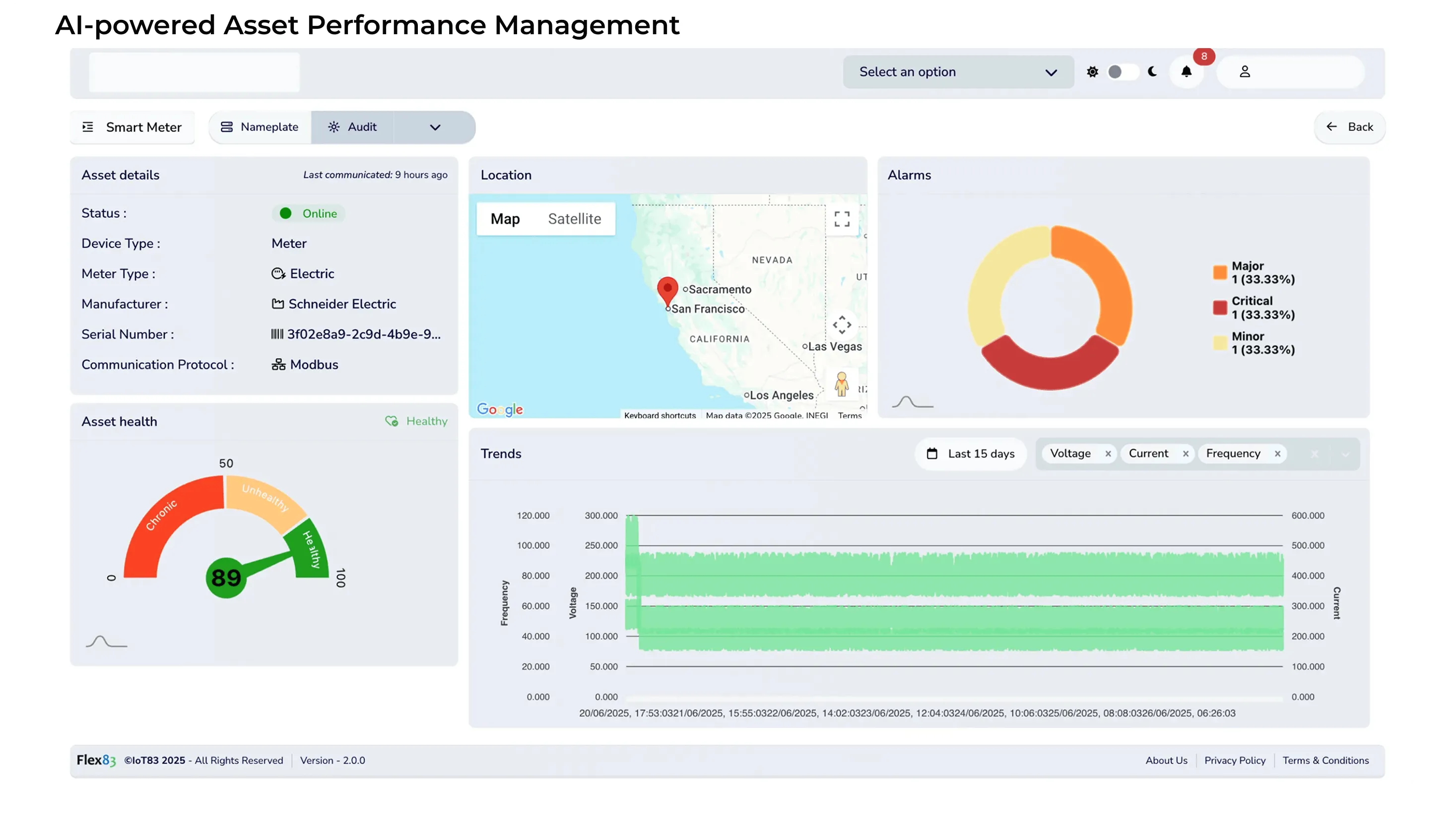The height and width of the screenshot is (832, 1456).
Task: Click the Smart Meter menu icon
Action: (x=88, y=127)
